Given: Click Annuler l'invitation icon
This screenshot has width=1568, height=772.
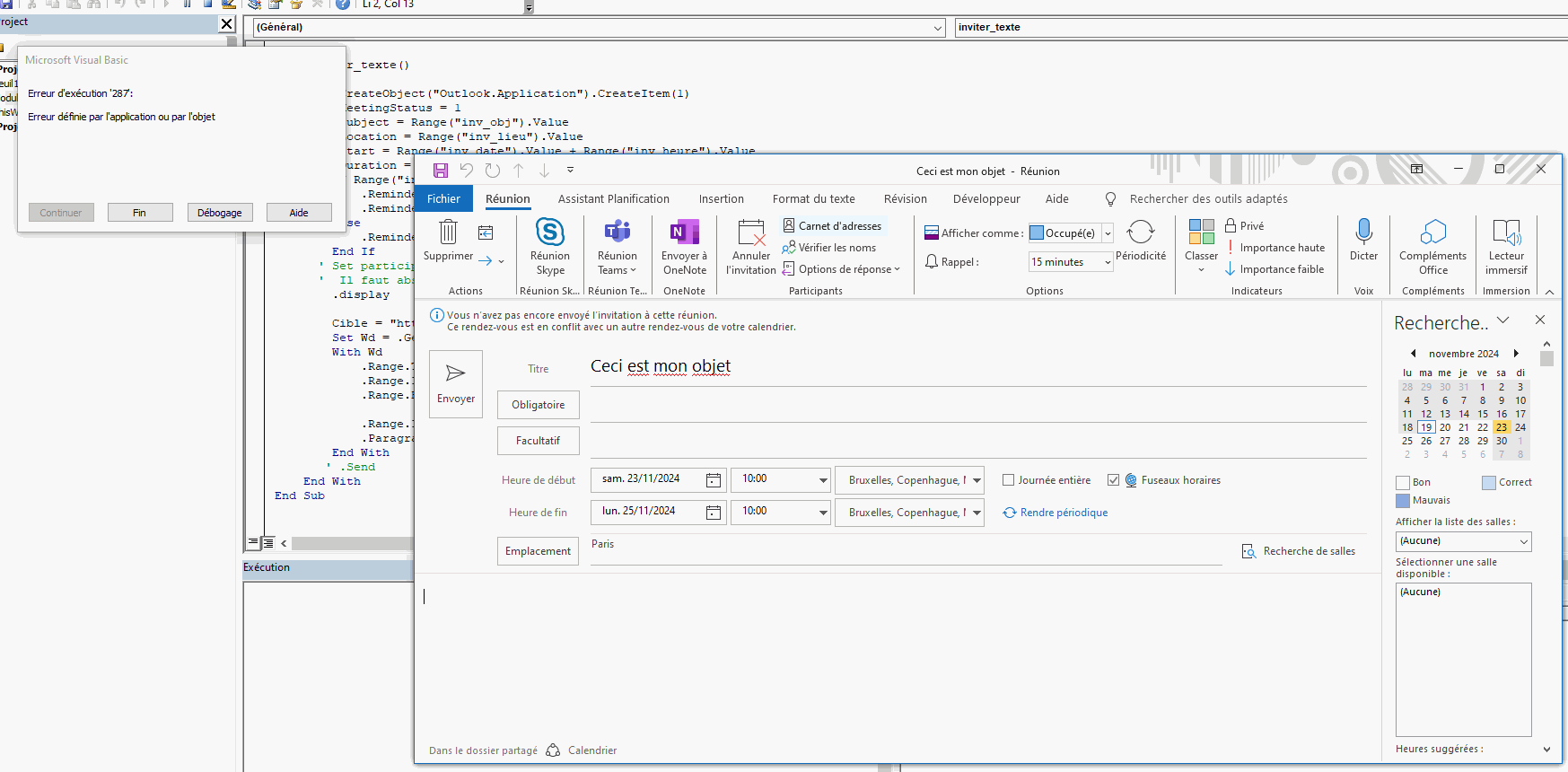Looking at the screenshot, I should tap(750, 232).
